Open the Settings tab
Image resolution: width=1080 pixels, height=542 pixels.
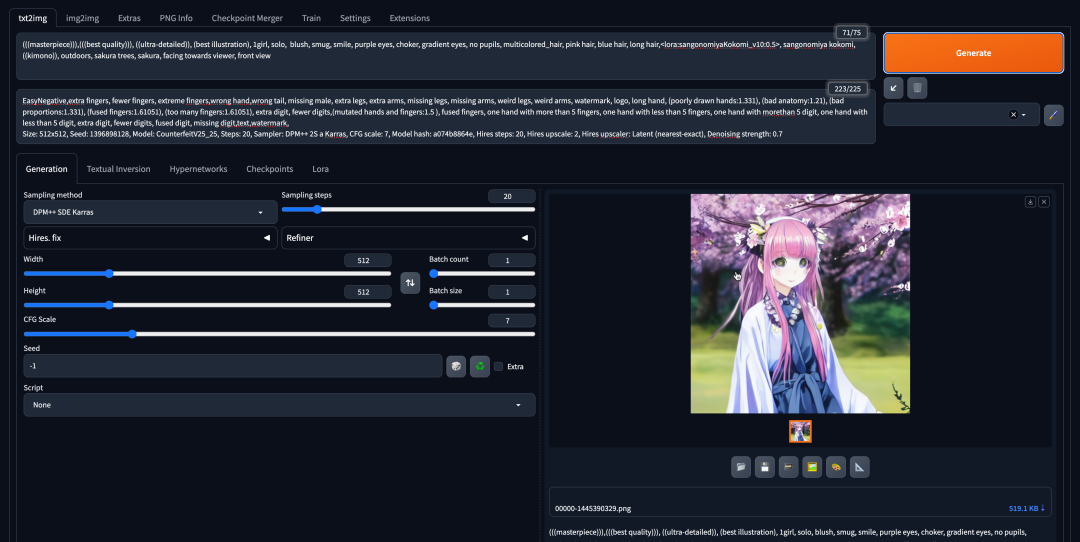(355, 18)
